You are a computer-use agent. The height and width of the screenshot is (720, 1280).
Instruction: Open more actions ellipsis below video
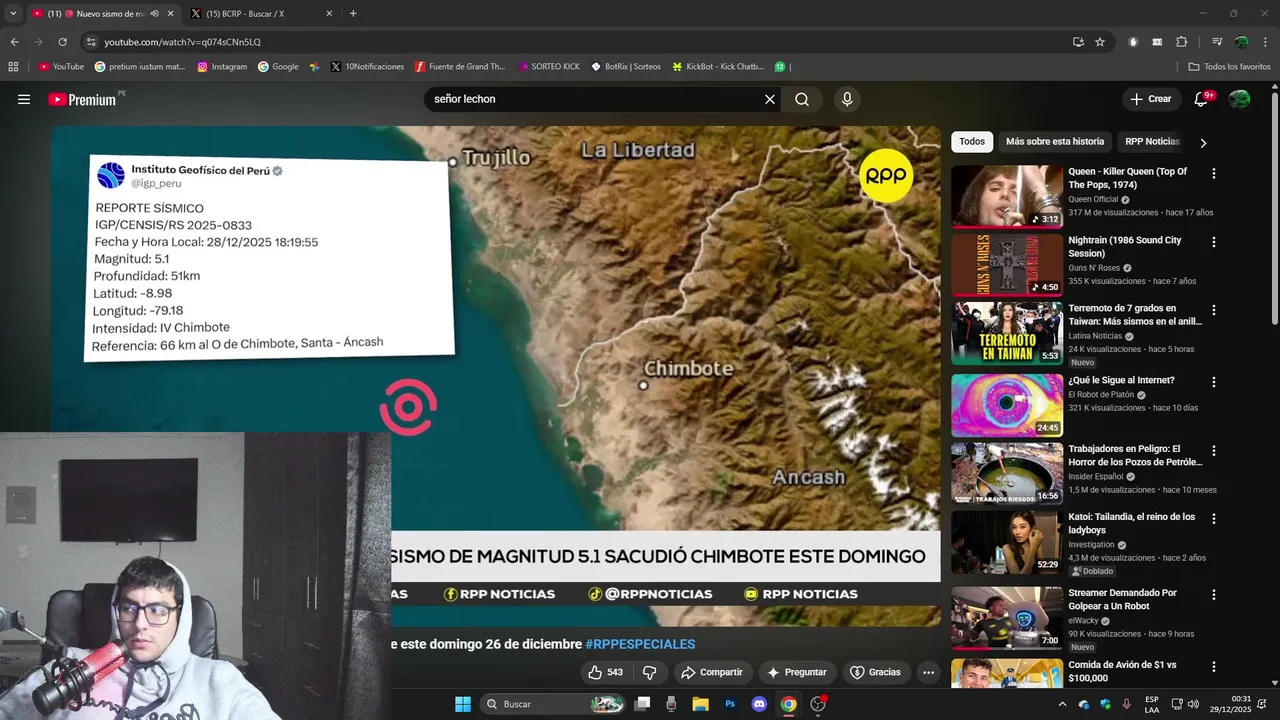click(x=928, y=672)
